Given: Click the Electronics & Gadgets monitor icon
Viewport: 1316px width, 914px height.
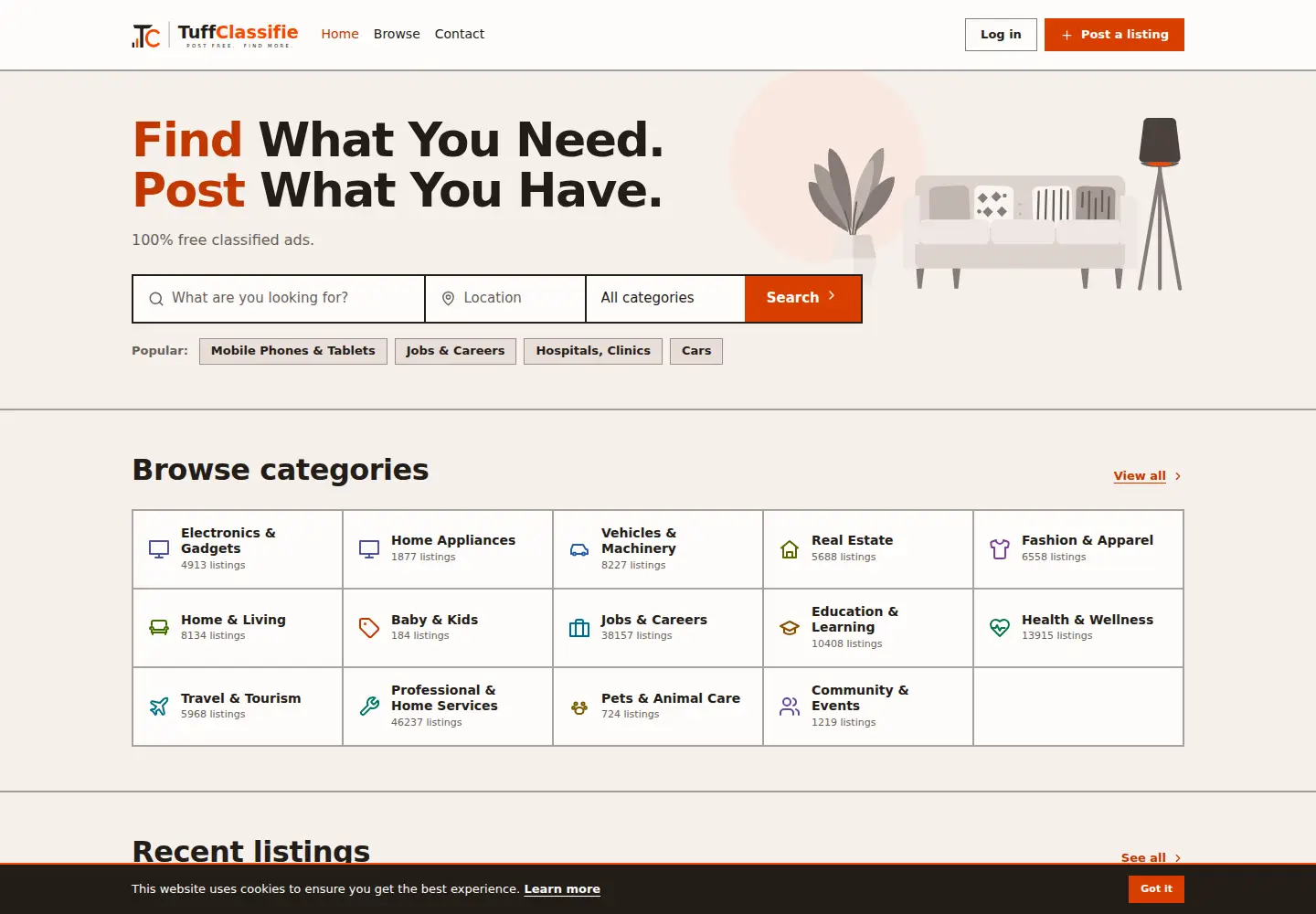Looking at the screenshot, I should point(159,549).
